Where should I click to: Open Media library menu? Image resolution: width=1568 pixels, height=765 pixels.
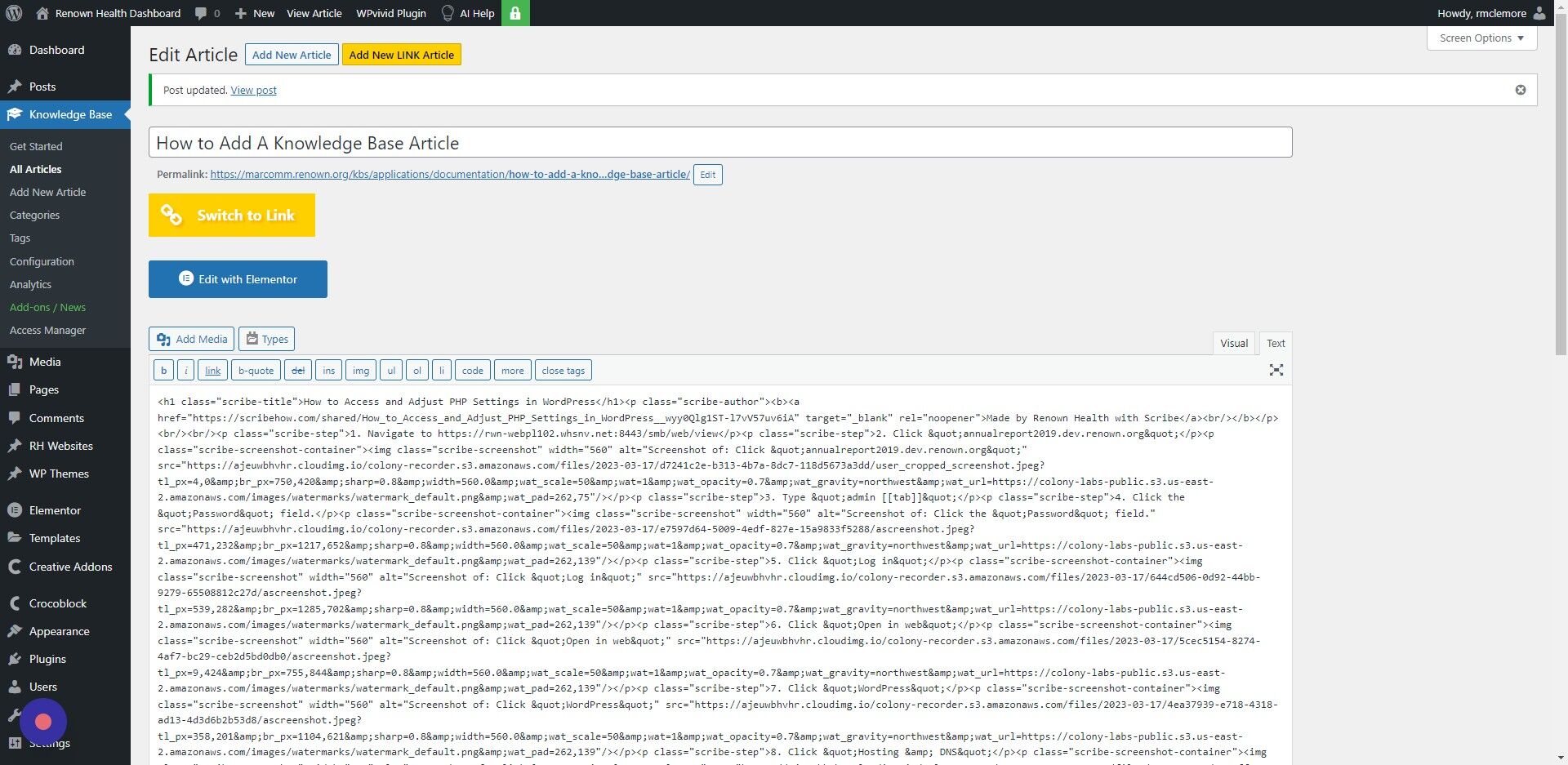pyautogui.click(x=65, y=362)
